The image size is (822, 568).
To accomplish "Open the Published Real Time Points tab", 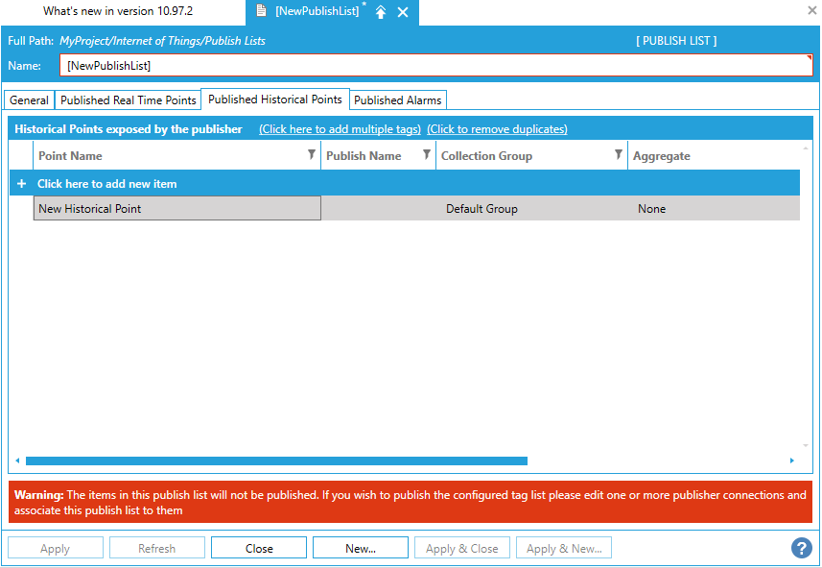I will click(x=128, y=100).
